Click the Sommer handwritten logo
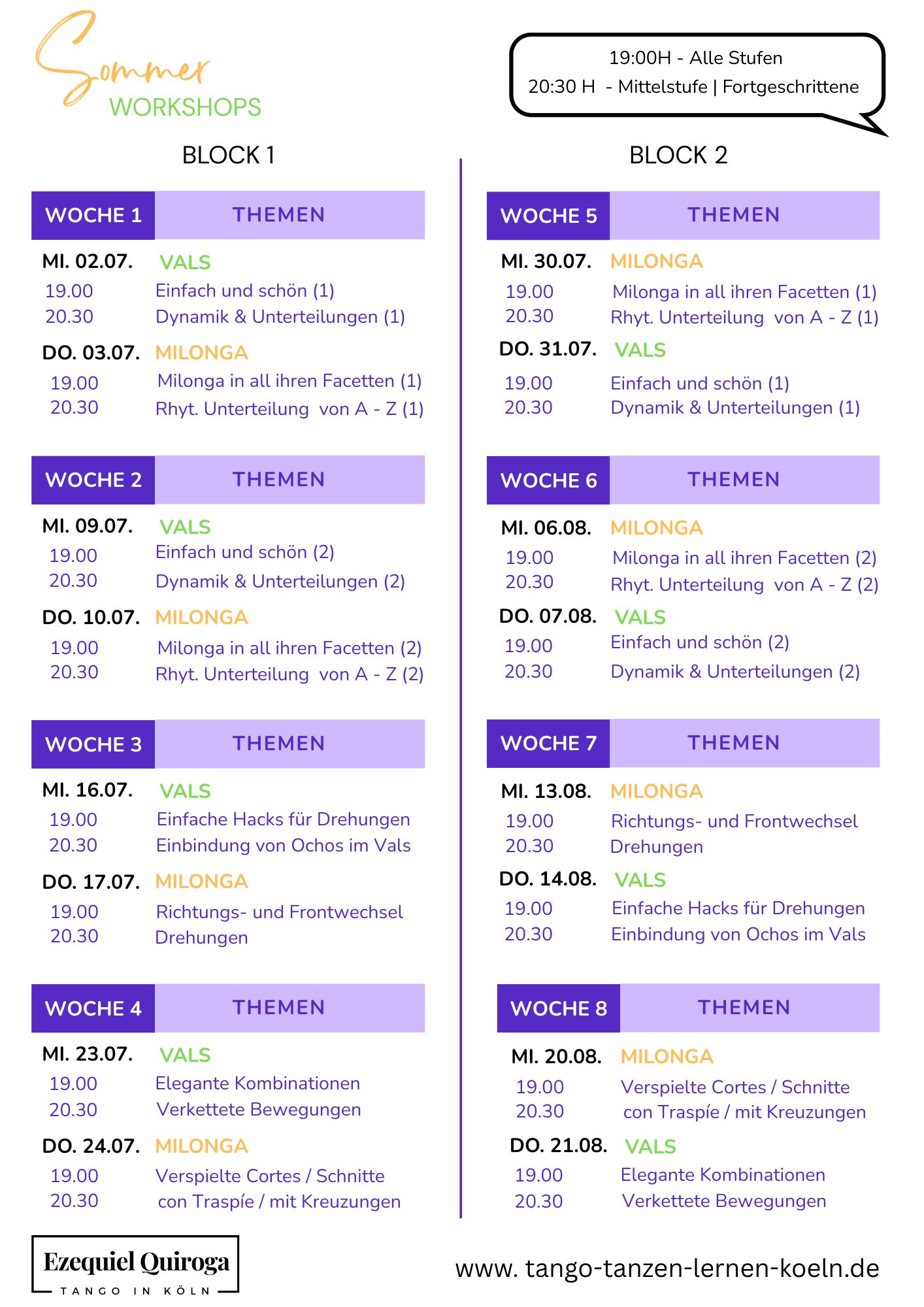Viewport: 924px width, 1307px height. (x=122, y=59)
